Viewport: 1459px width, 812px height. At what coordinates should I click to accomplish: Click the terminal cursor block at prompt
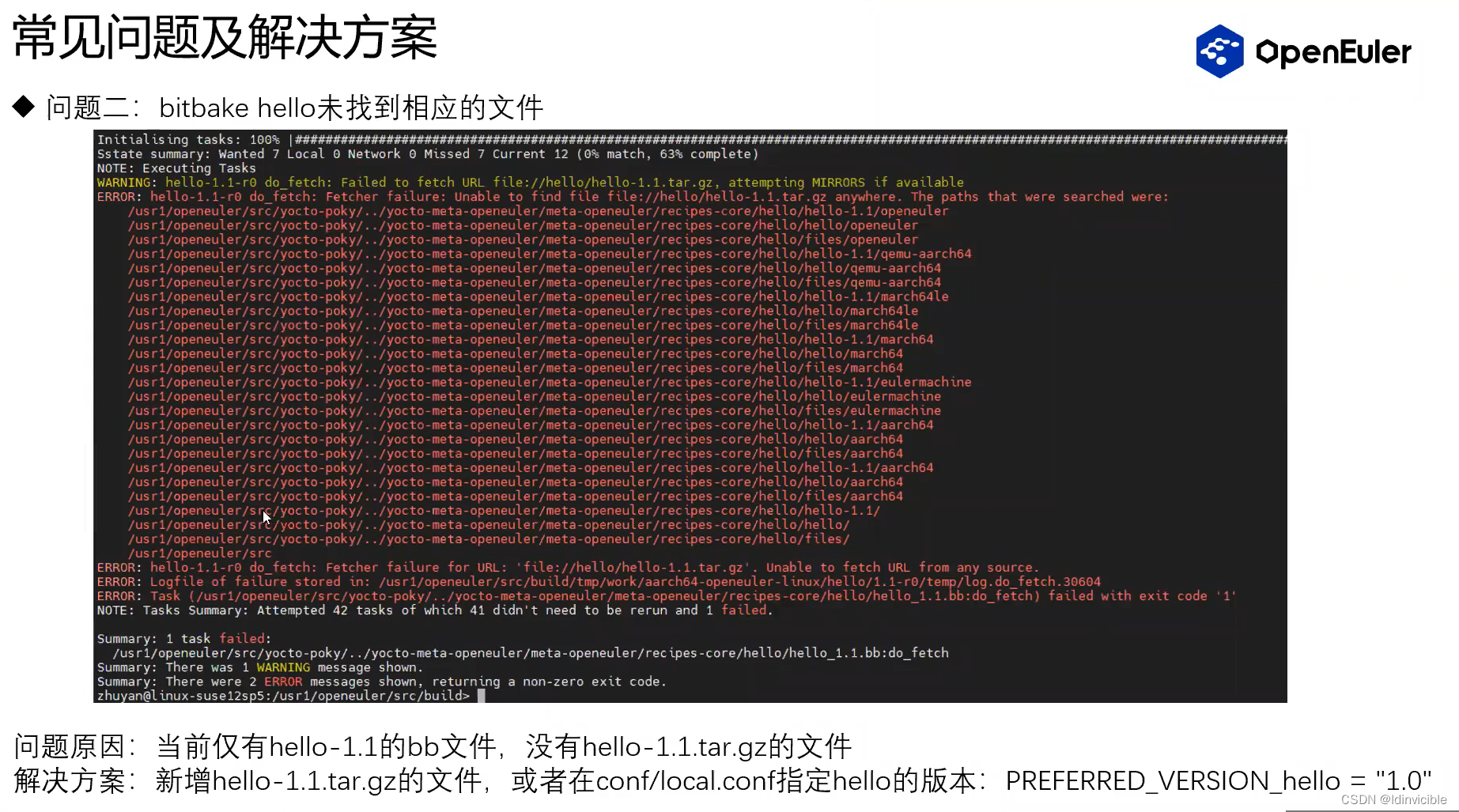tap(482, 696)
